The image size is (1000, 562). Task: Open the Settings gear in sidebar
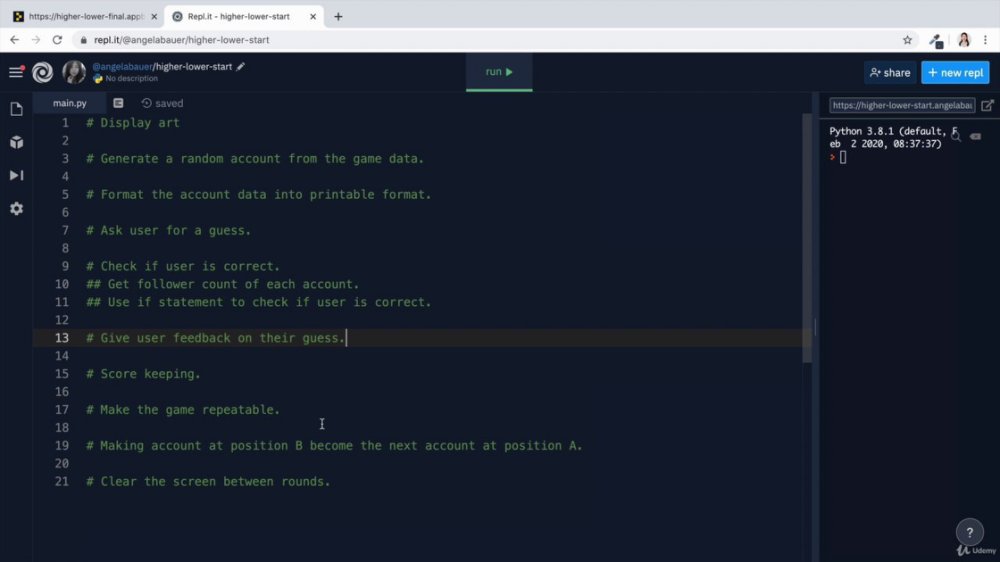tap(17, 209)
